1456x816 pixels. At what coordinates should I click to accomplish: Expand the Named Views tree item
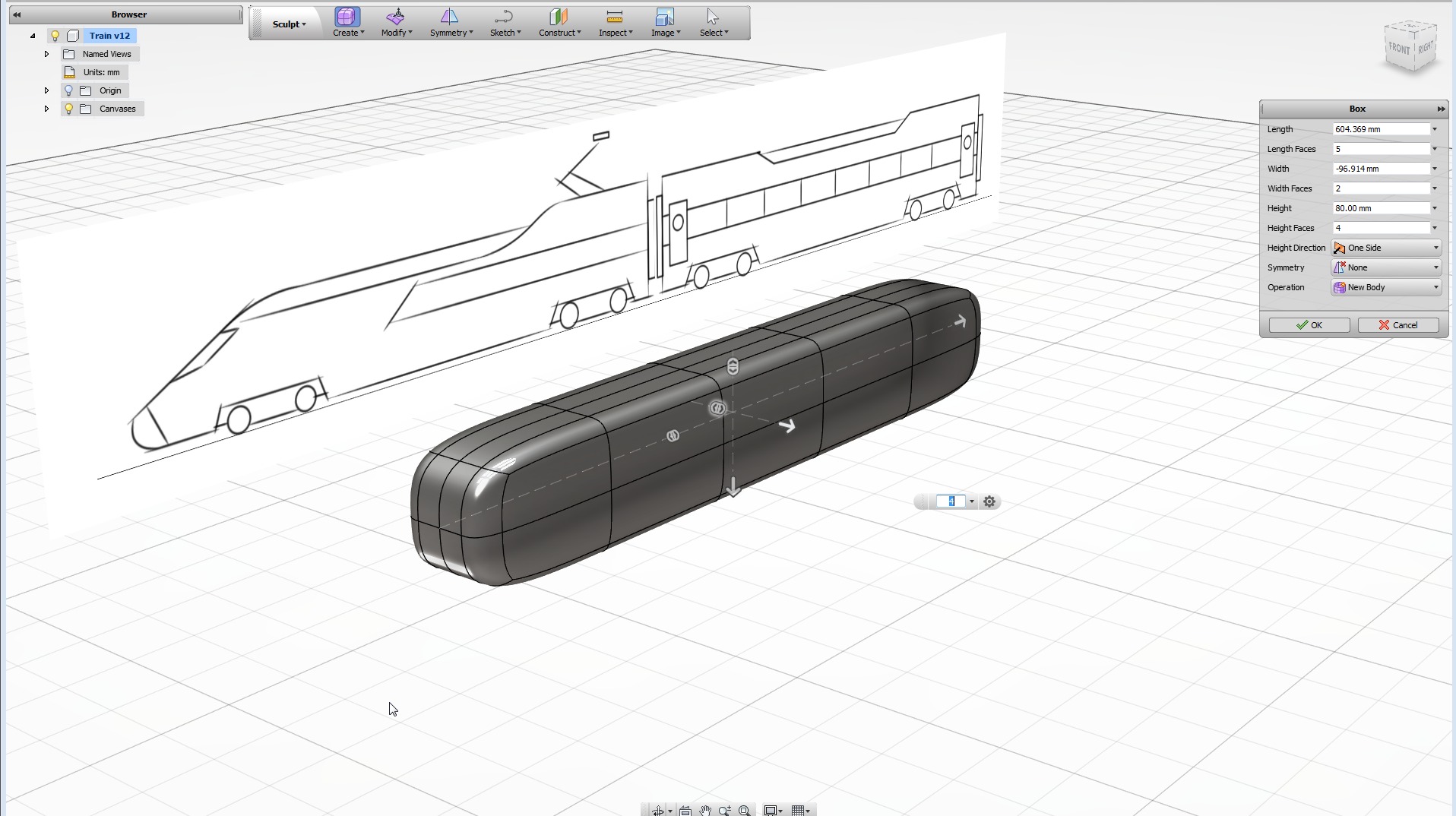coord(46,53)
